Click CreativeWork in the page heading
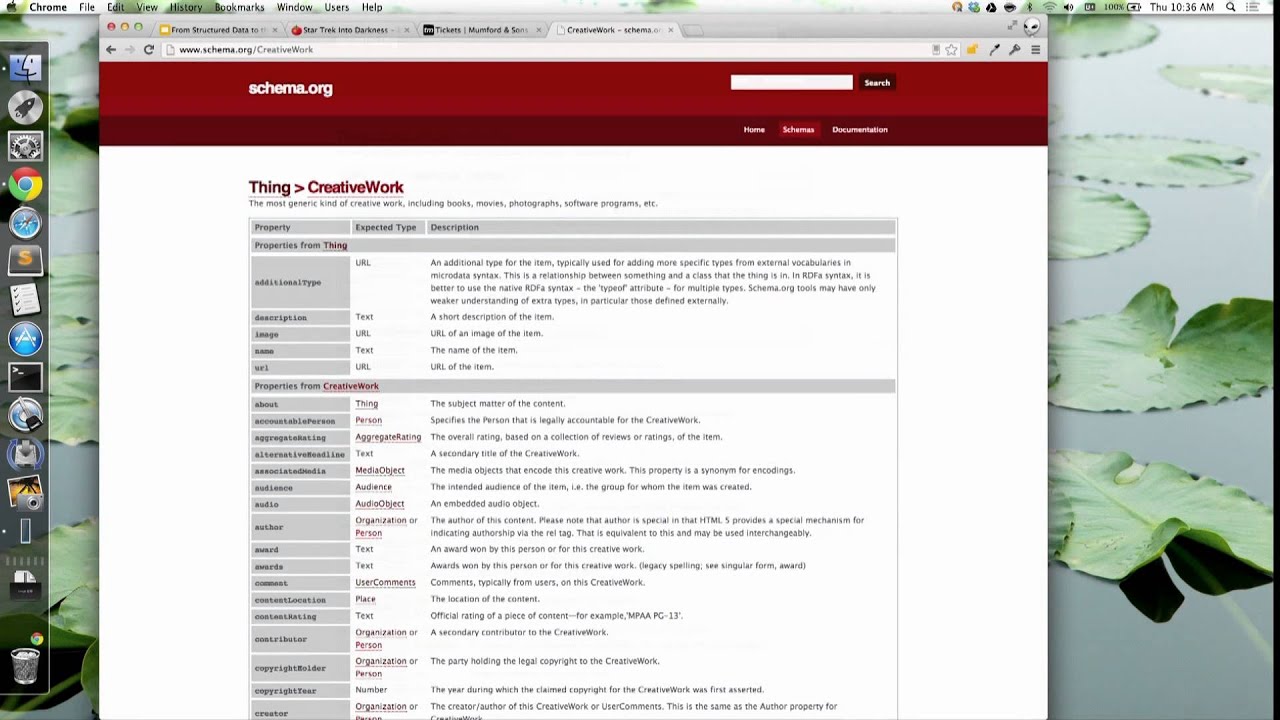Screen dimensions: 1280x720 (355, 187)
